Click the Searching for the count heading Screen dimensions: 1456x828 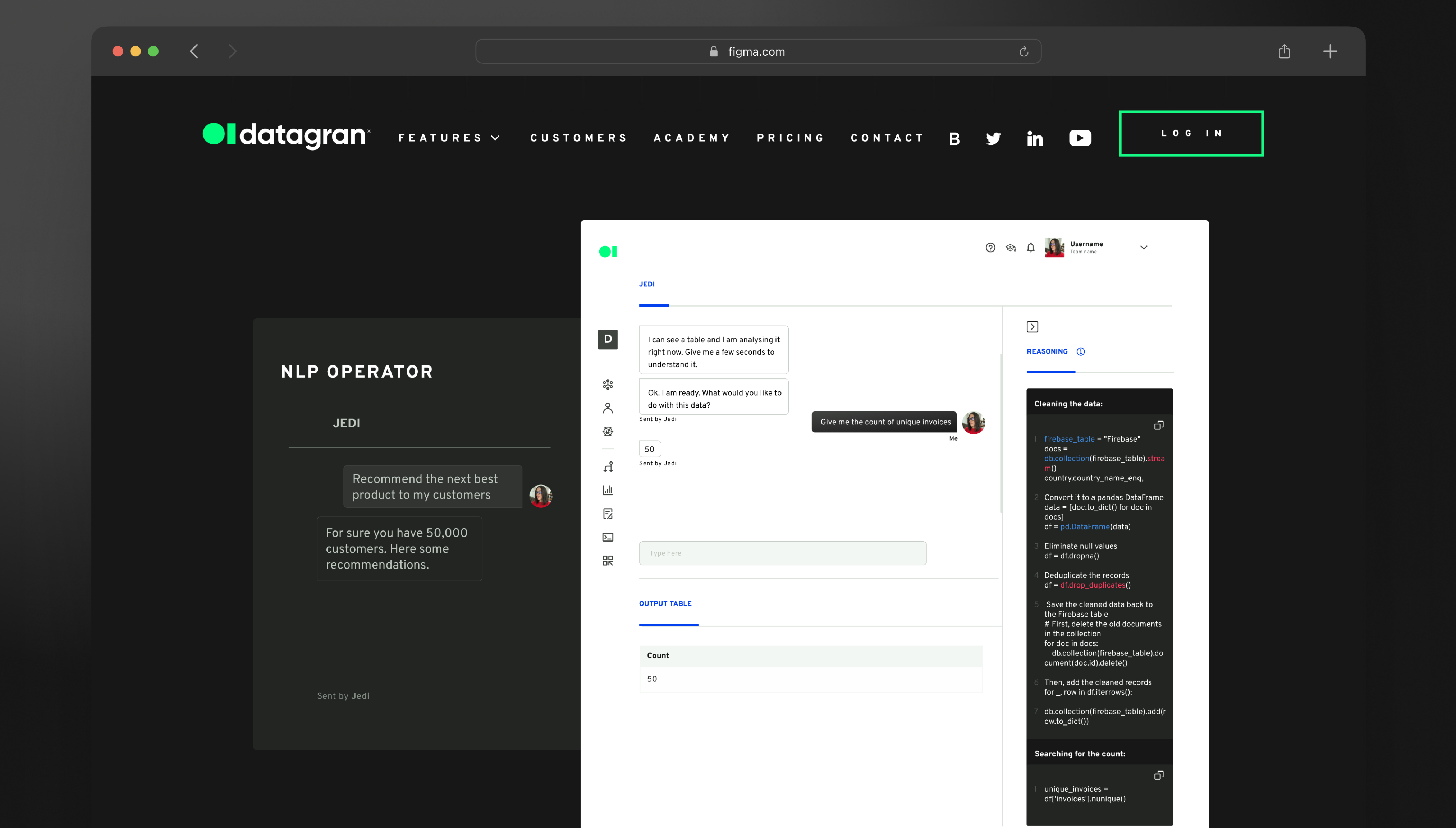(x=1080, y=754)
